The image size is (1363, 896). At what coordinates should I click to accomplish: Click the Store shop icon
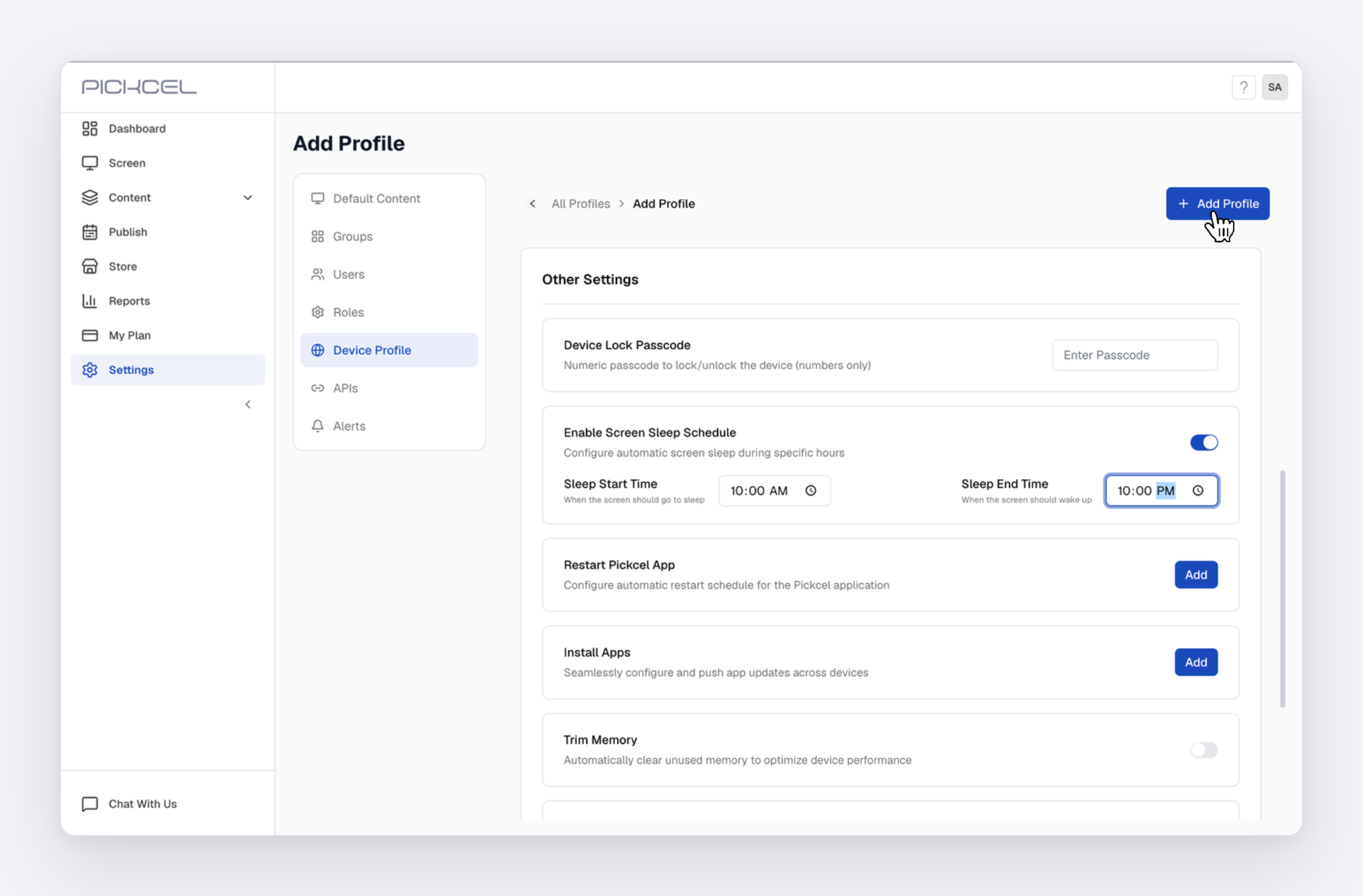pyautogui.click(x=90, y=266)
